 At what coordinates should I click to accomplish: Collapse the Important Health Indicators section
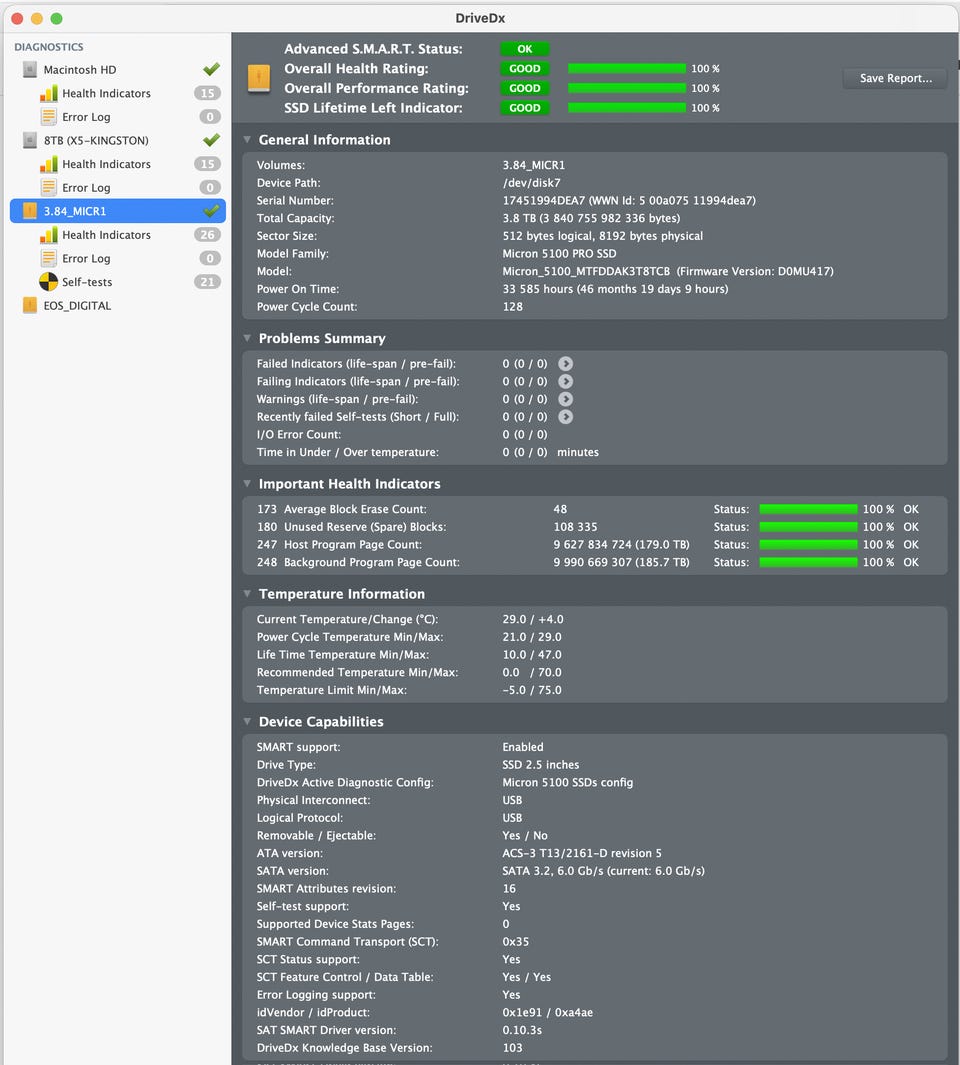(247, 484)
